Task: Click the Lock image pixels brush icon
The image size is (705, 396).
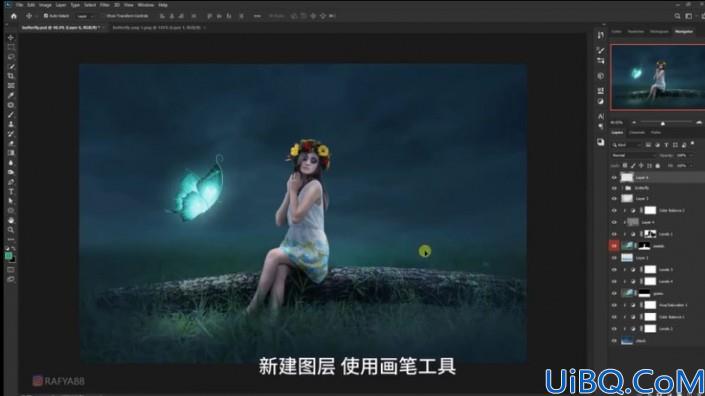Action: (633, 166)
